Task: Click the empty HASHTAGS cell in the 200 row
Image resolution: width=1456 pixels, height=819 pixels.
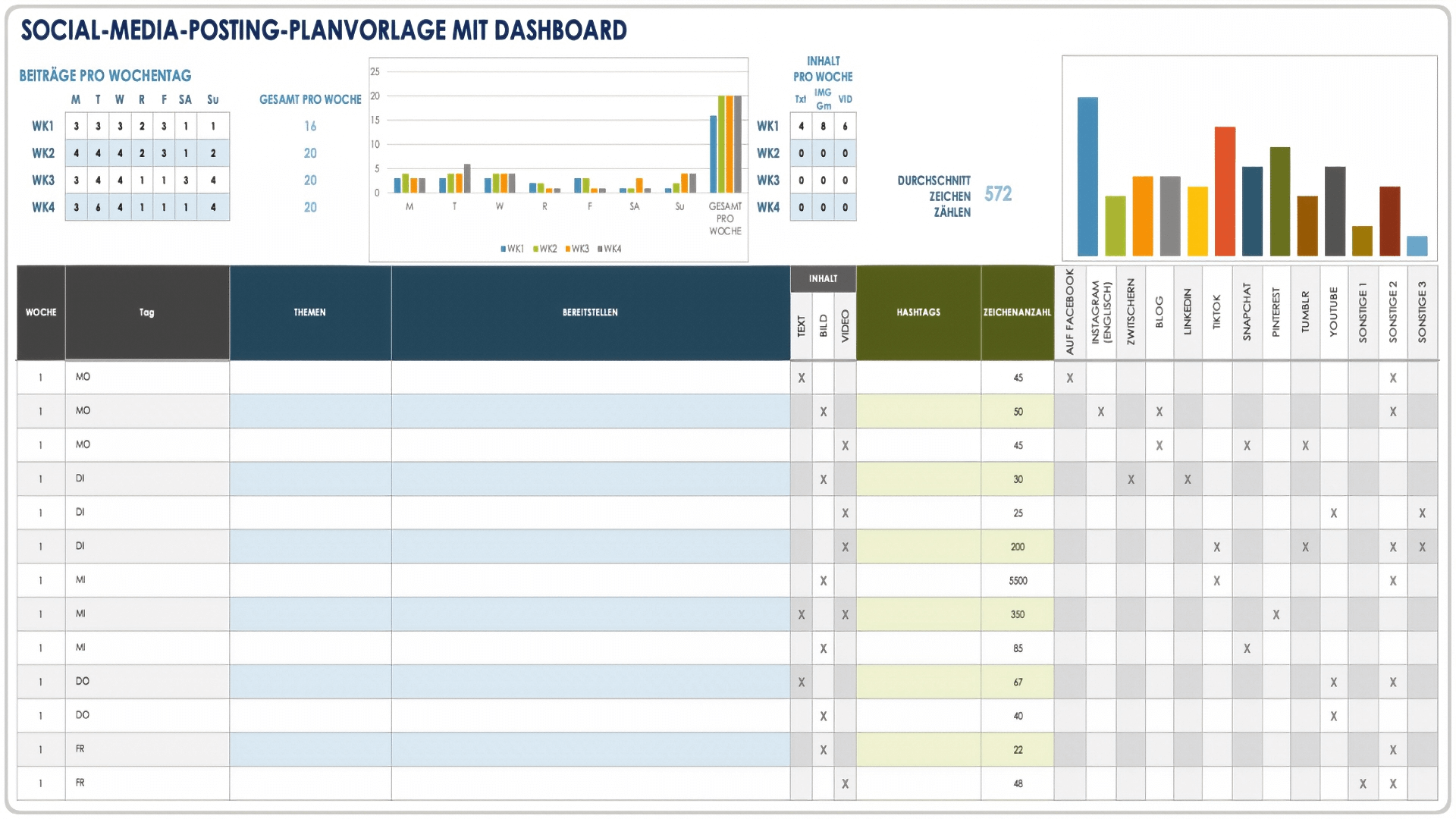Action: pyautogui.click(x=918, y=547)
